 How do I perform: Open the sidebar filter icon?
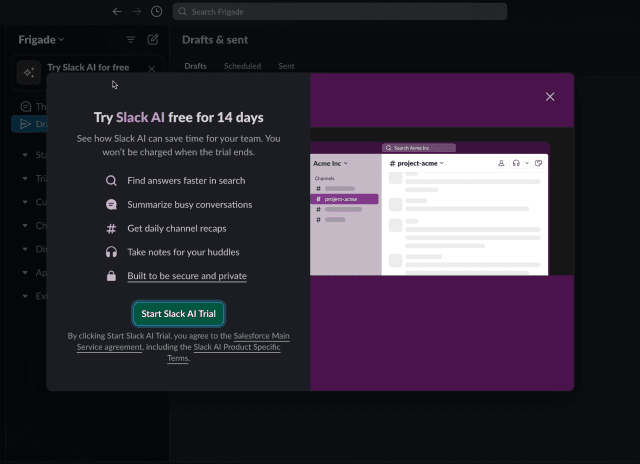(131, 40)
